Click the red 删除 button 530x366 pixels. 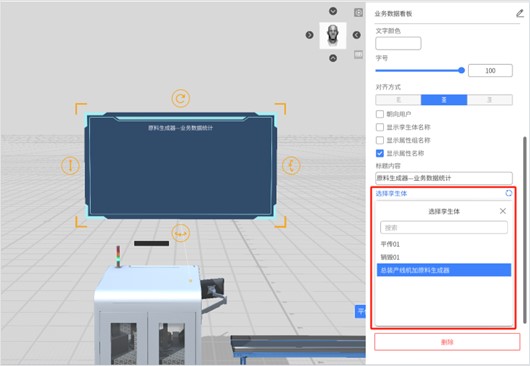pyautogui.click(x=447, y=342)
